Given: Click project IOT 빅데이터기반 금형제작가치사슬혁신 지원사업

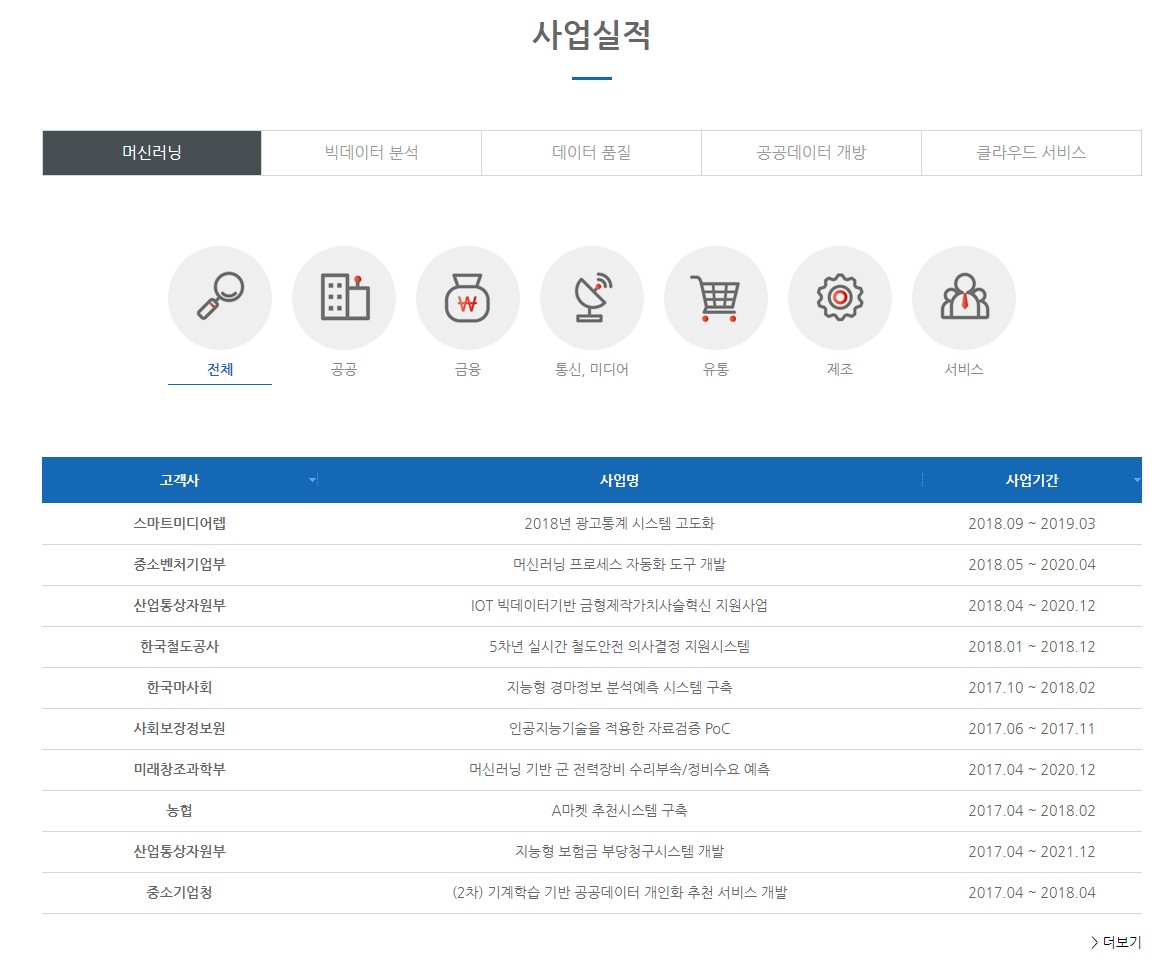Looking at the screenshot, I should pyautogui.click(x=620, y=605).
